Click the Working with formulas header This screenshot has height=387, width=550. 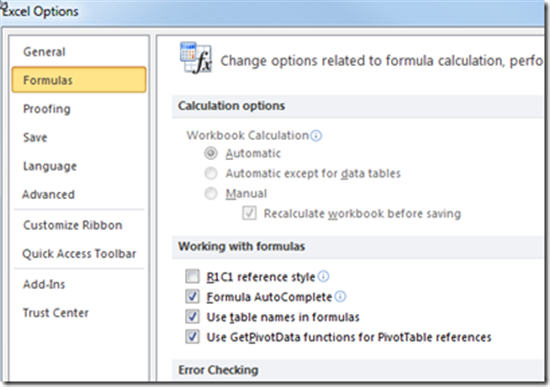241,246
